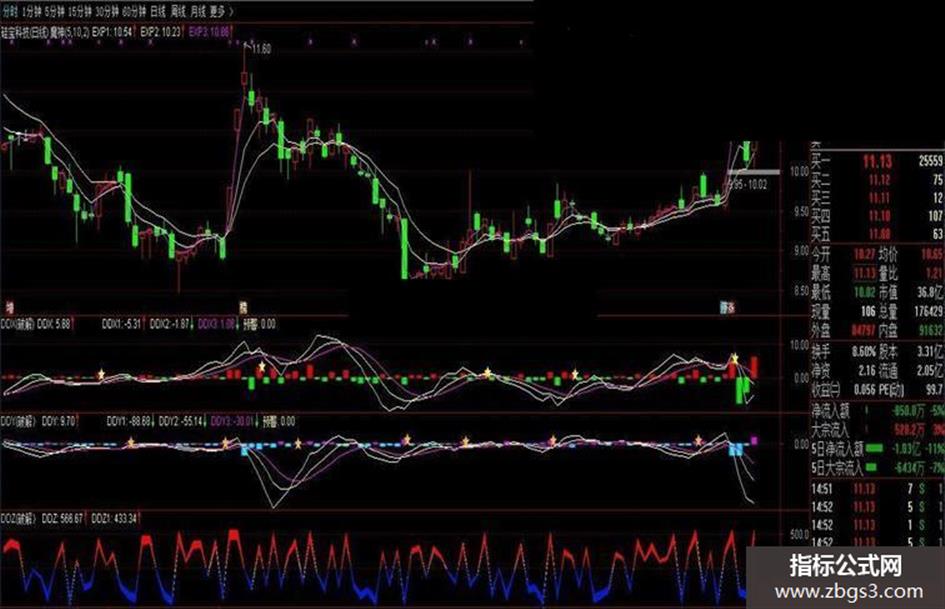Click the 14:51 trade tick row
Image resolution: width=945 pixels, height=609 pixels.
[x=878, y=489]
